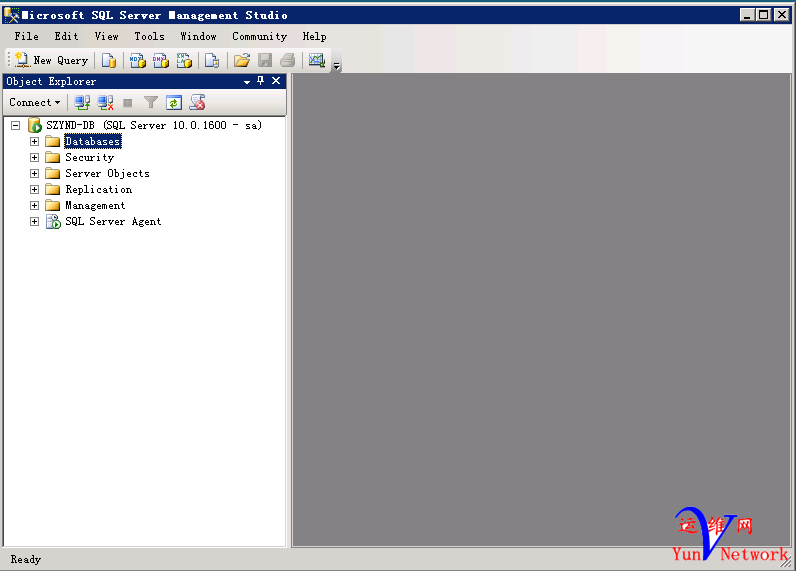Expand the Management node
Image resolution: width=796 pixels, height=571 pixels.
(x=34, y=206)
